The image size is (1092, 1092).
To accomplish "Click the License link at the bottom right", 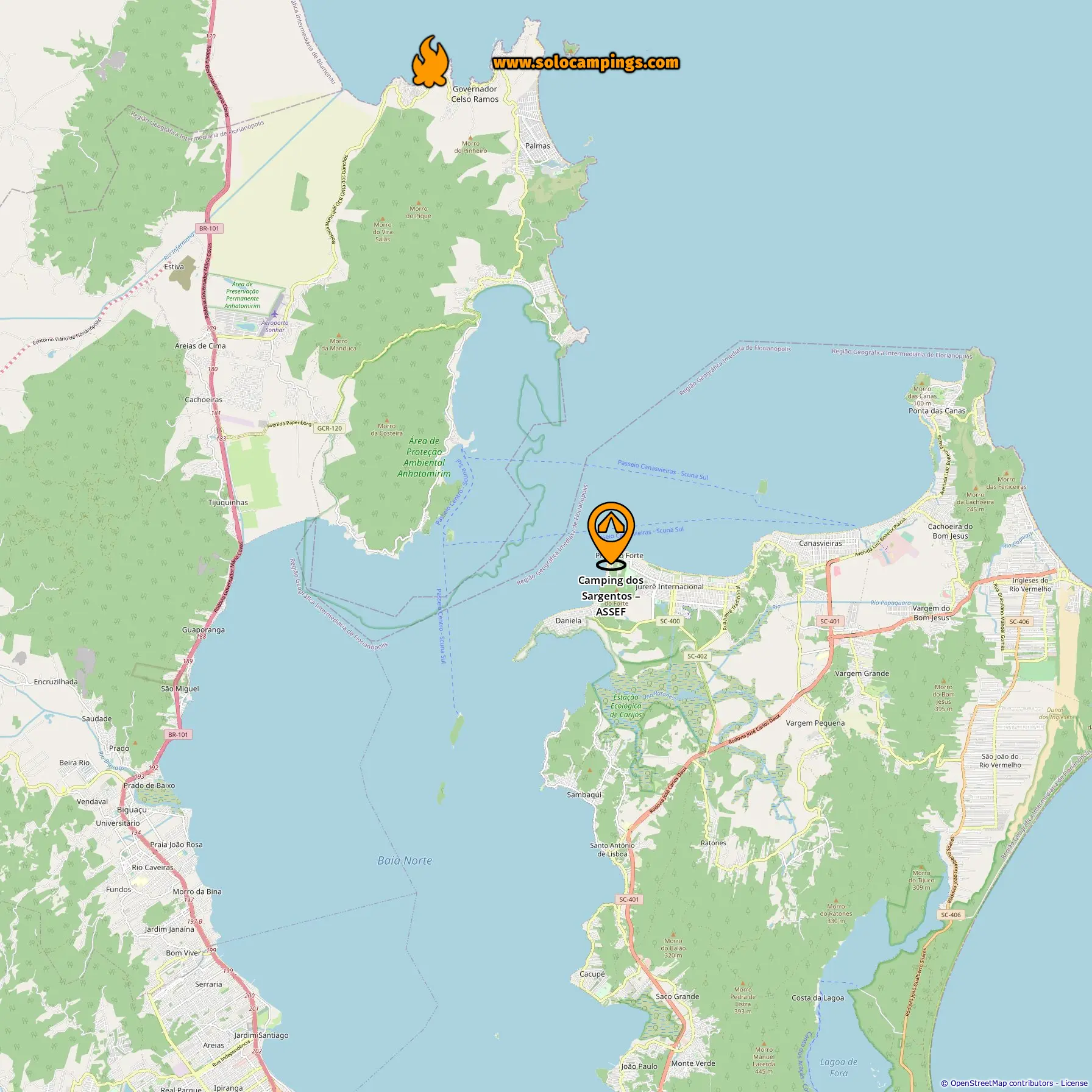I will coord(1074,1083).
